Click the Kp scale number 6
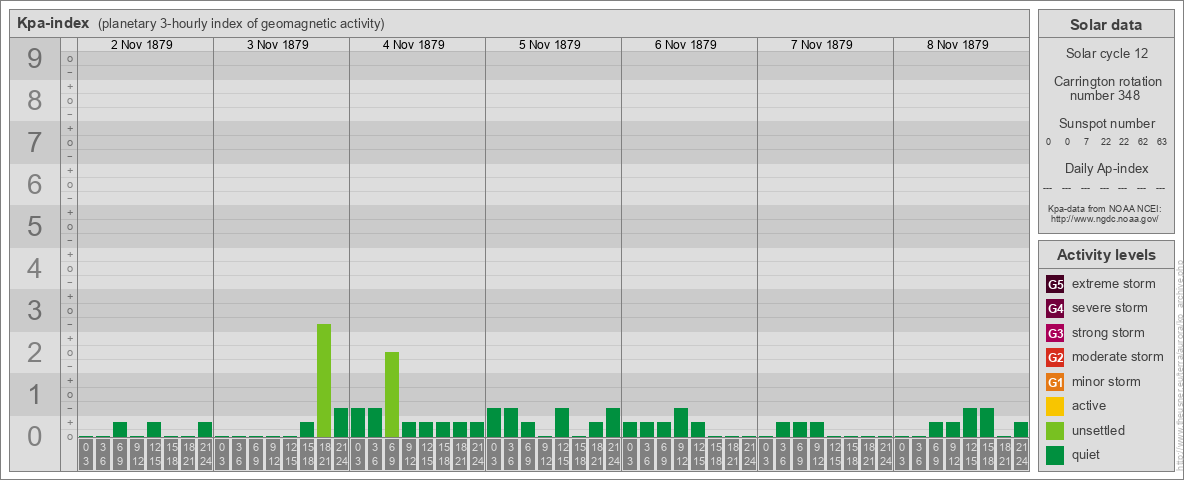 click(34, 185)
